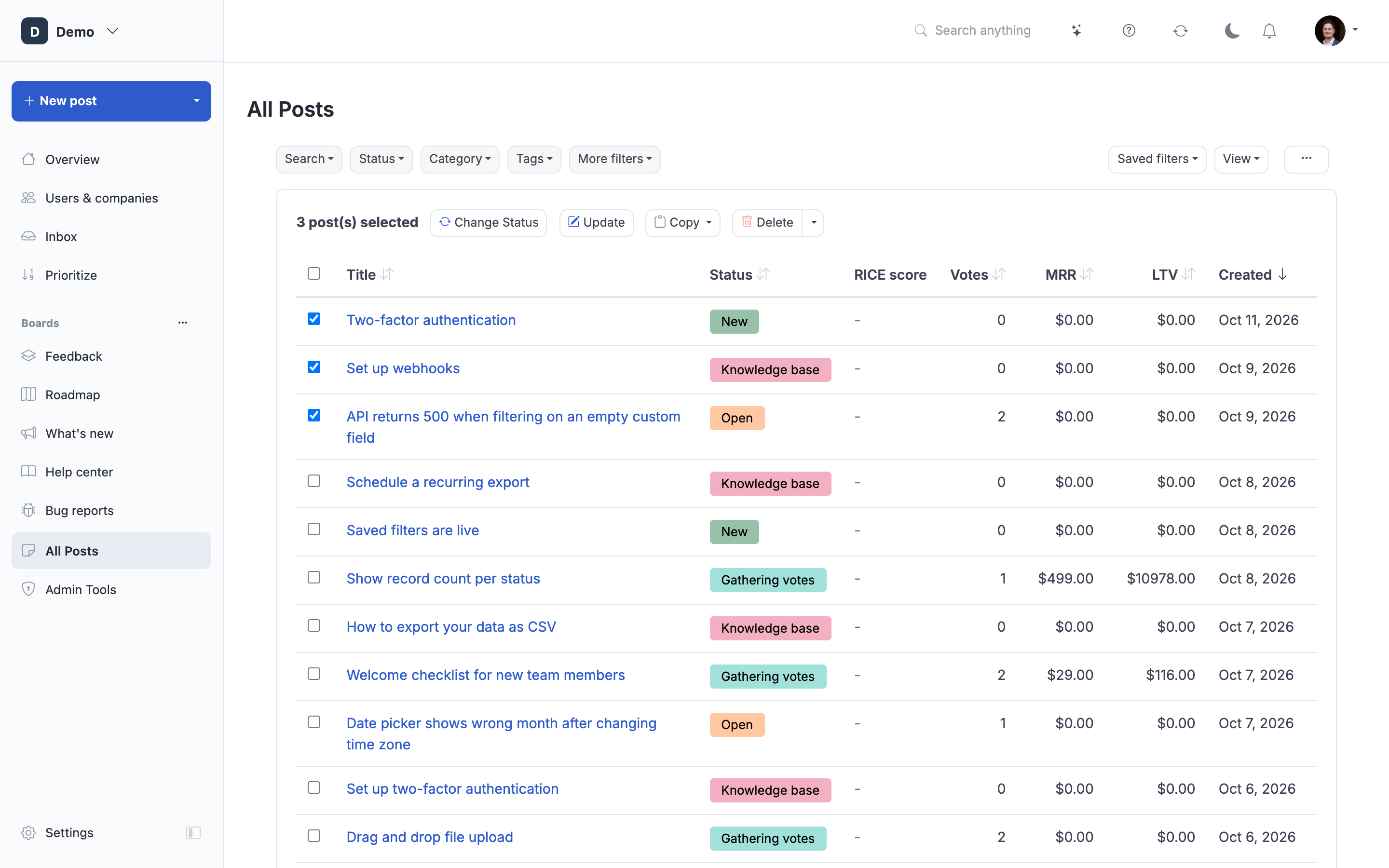Open notifications bell icon
The image size is (1389, 868).
[x=1269, y=30]
